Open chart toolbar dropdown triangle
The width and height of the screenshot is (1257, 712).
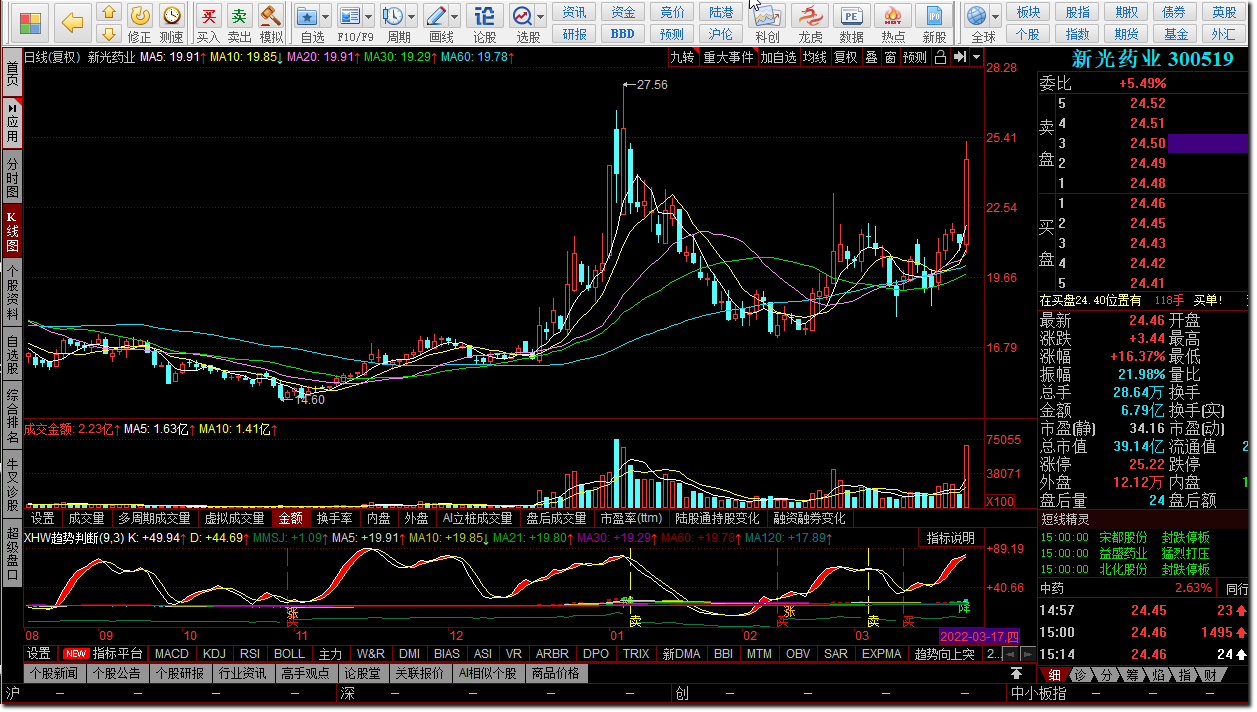977,57
